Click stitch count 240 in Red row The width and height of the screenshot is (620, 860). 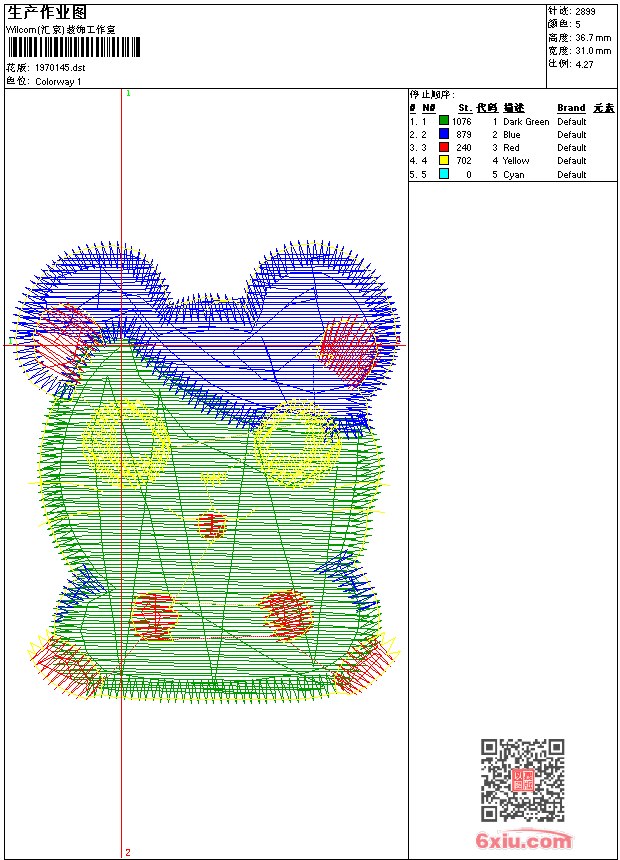(x=464, y=148)
